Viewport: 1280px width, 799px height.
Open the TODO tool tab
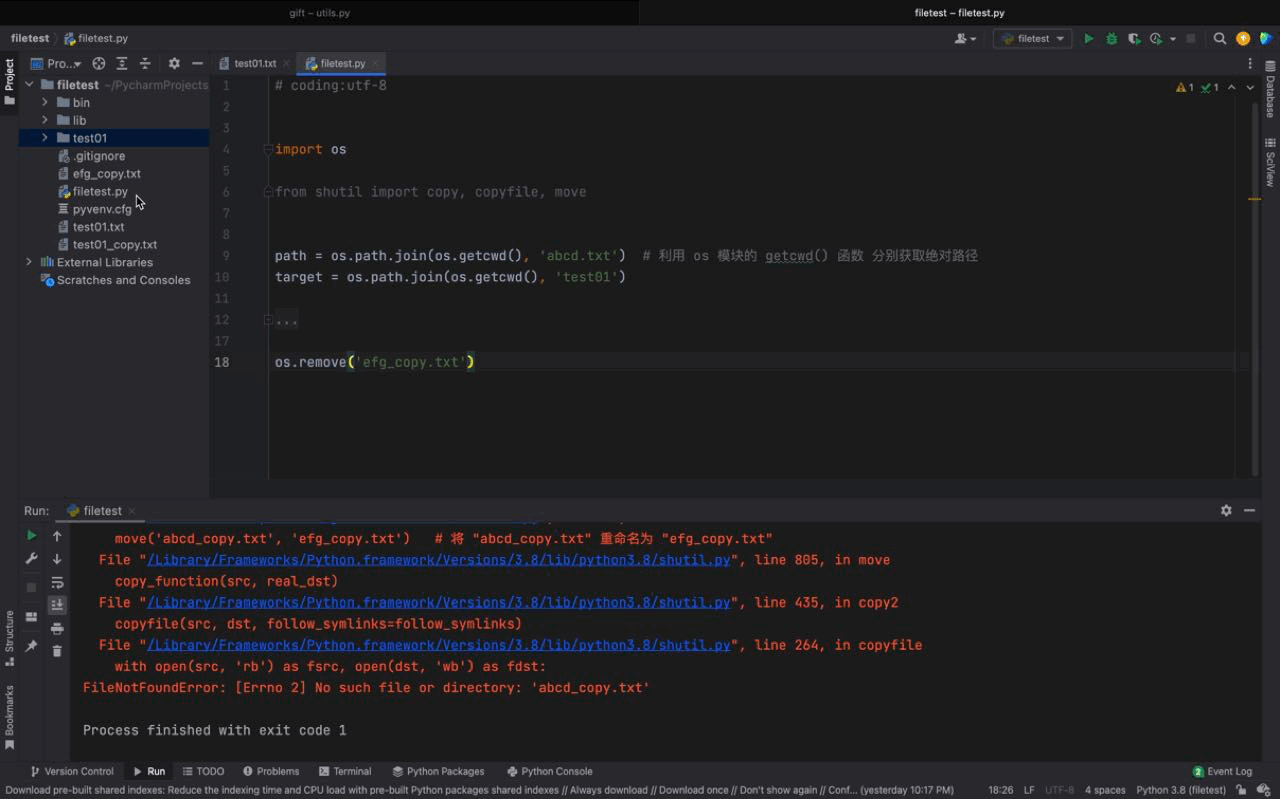(203, 771)
